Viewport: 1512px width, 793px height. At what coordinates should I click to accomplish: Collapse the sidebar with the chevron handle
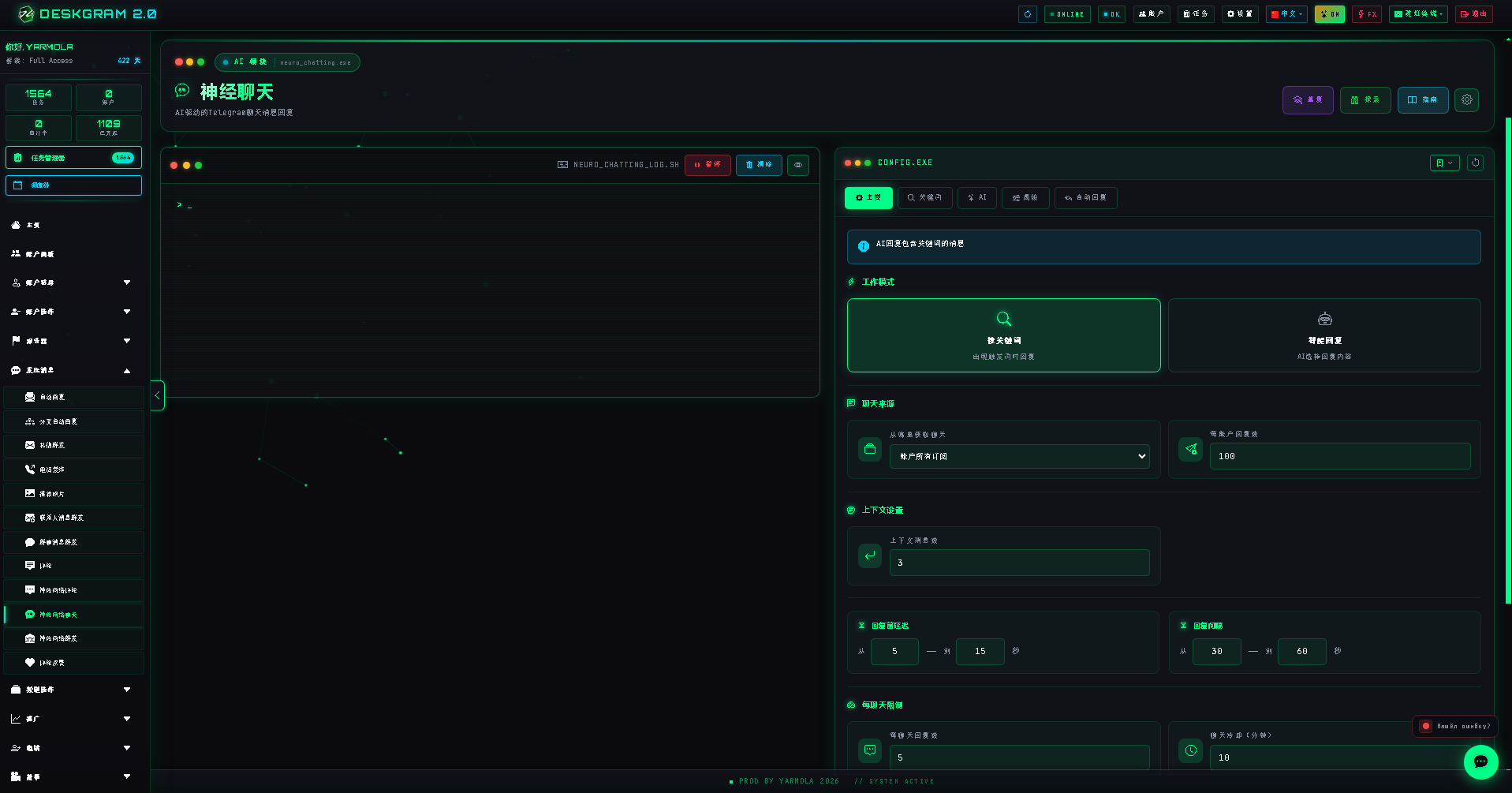tap(157, 395)
